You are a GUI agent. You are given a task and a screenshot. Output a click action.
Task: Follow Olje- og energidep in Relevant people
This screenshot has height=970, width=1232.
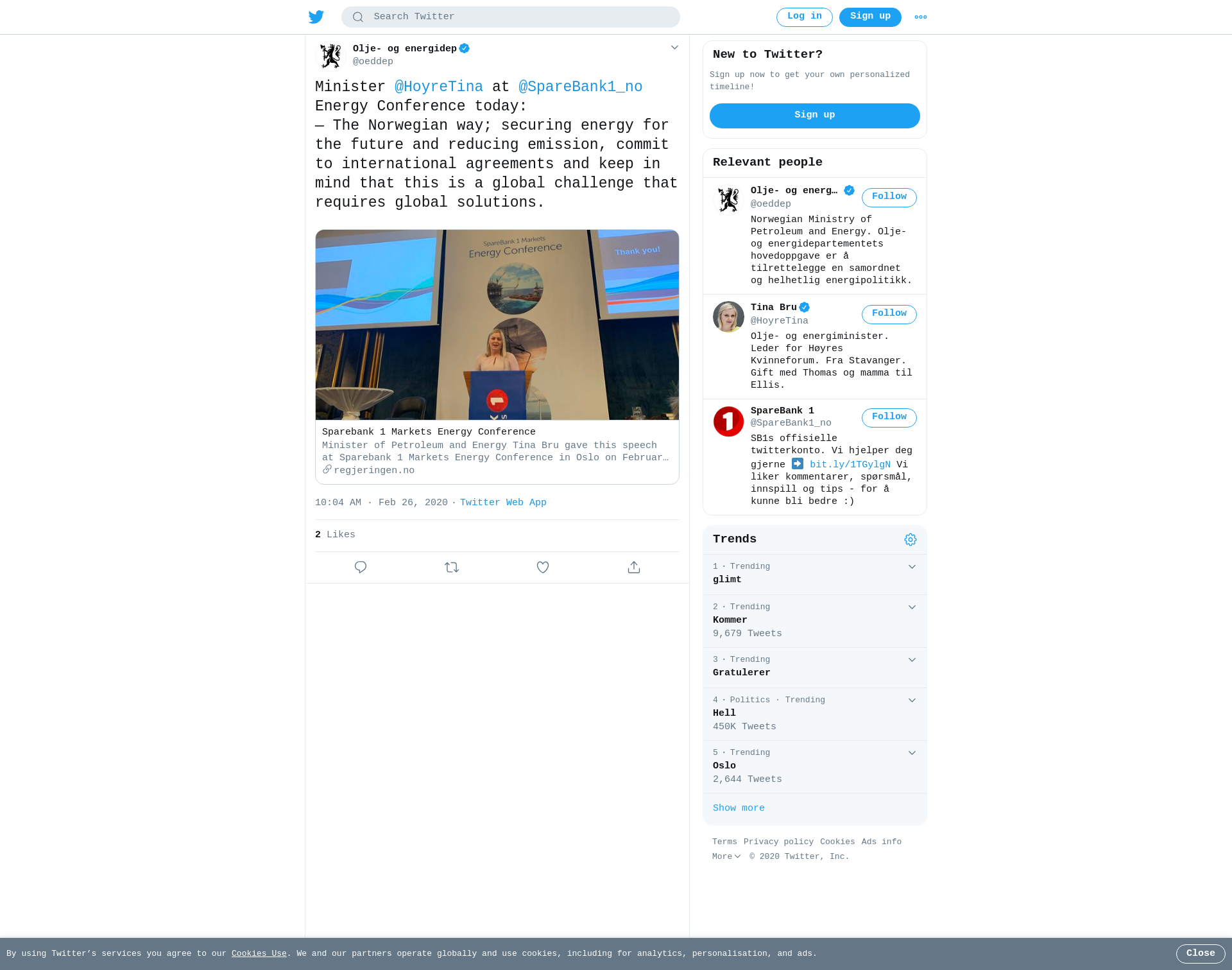(889, 197)
